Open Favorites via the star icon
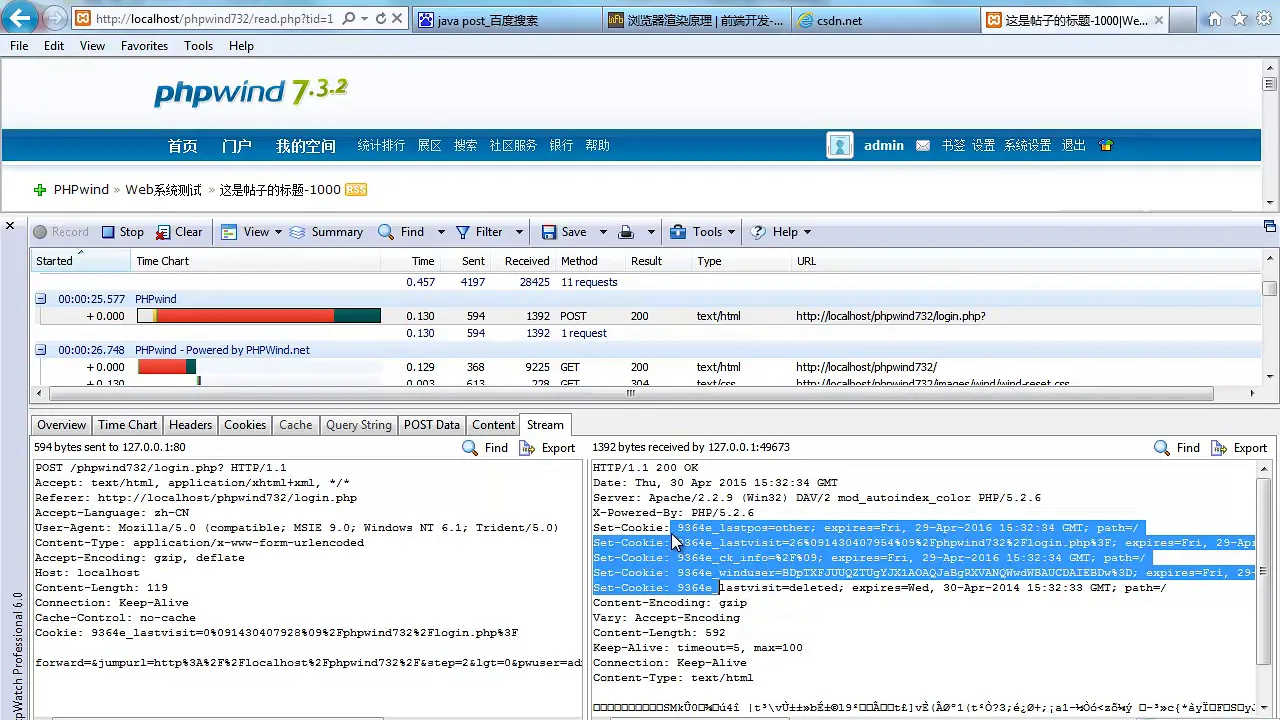 tap(1239, 19)
